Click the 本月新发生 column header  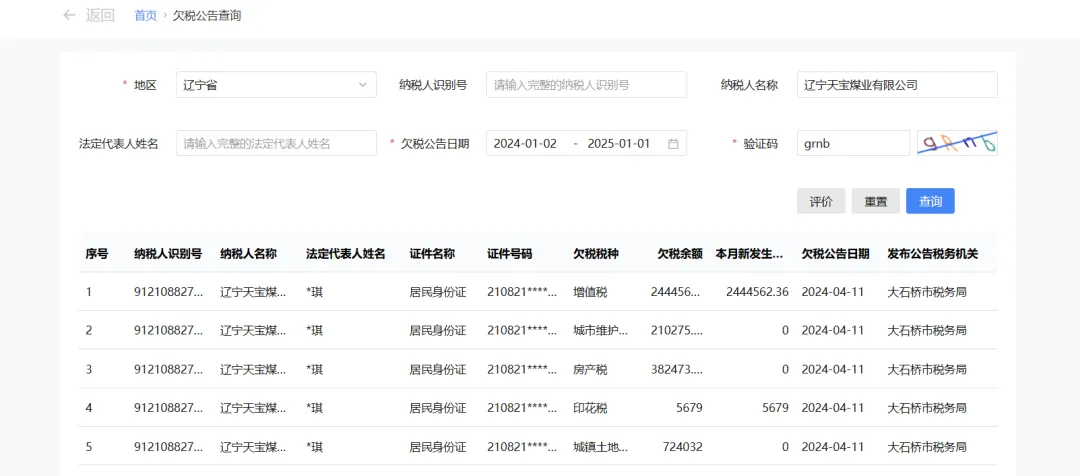point(749,253)
